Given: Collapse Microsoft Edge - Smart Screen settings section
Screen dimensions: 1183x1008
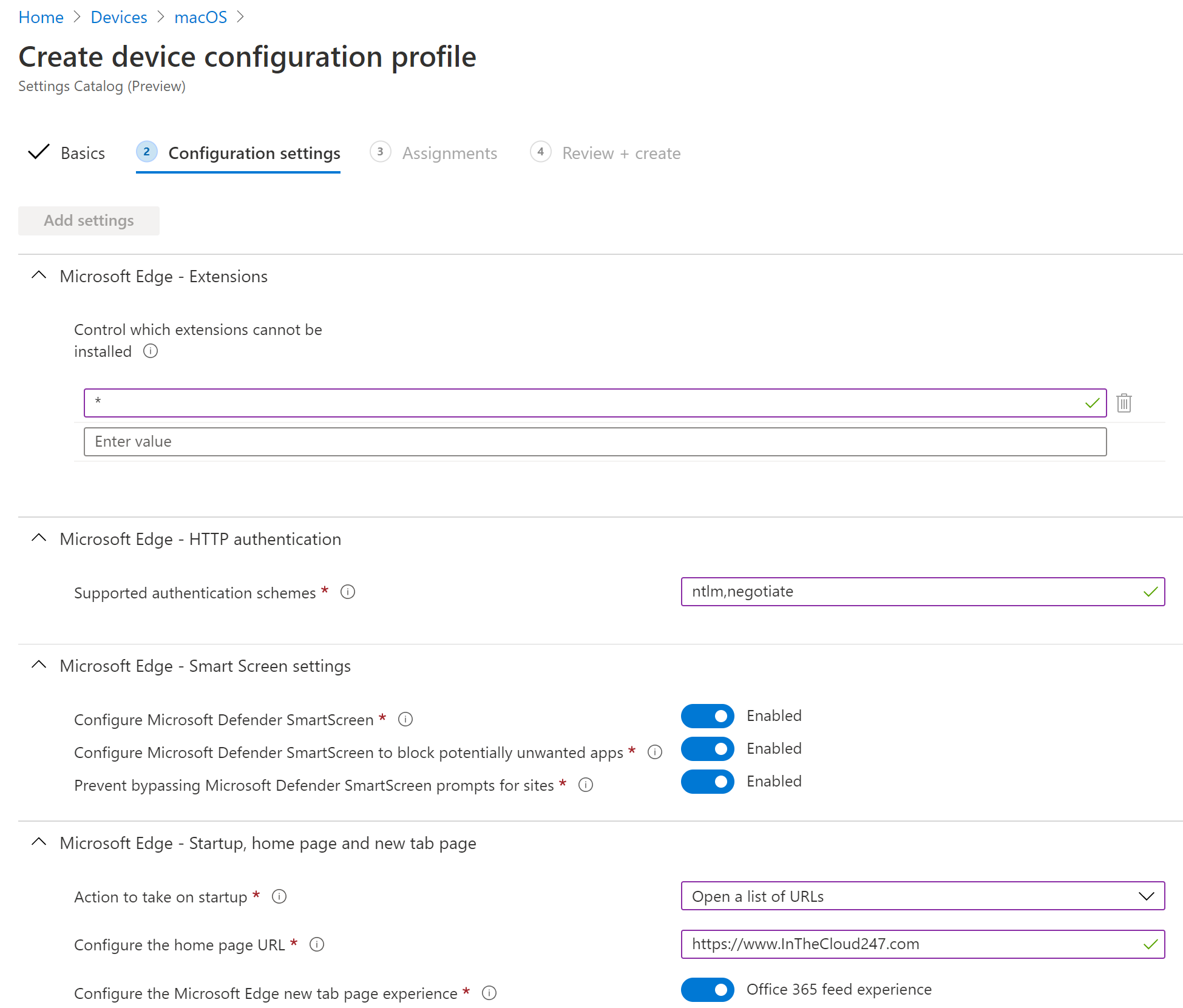Looking at the screenshot, I should point(39,665).
